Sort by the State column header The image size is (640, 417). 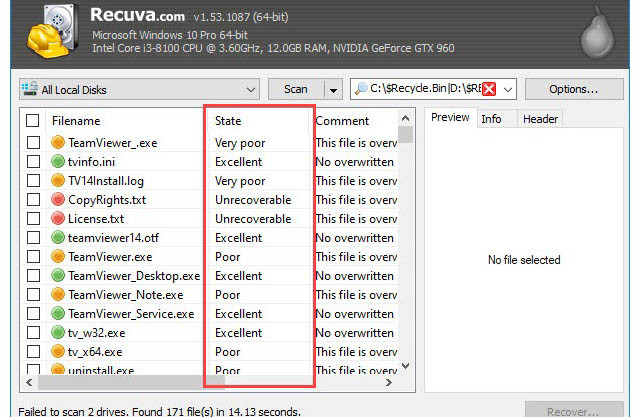click(x=228, y=121)
